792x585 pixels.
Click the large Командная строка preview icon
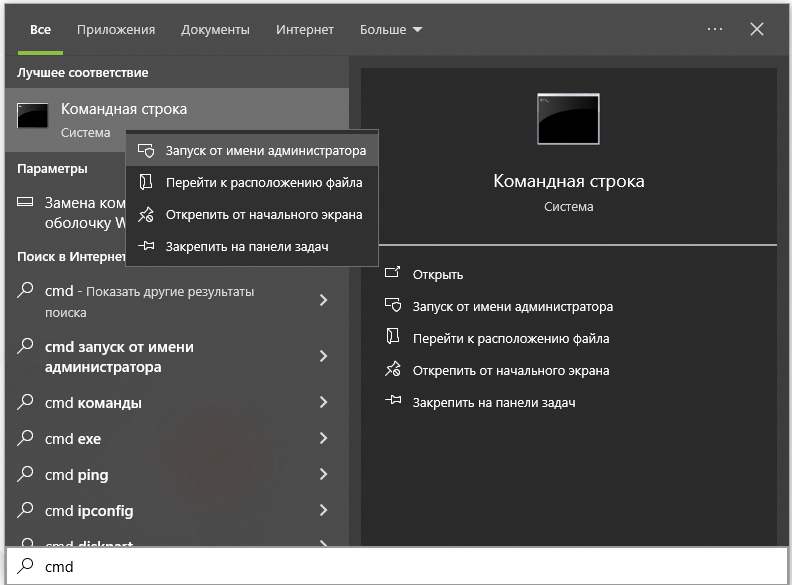(568, 119)
